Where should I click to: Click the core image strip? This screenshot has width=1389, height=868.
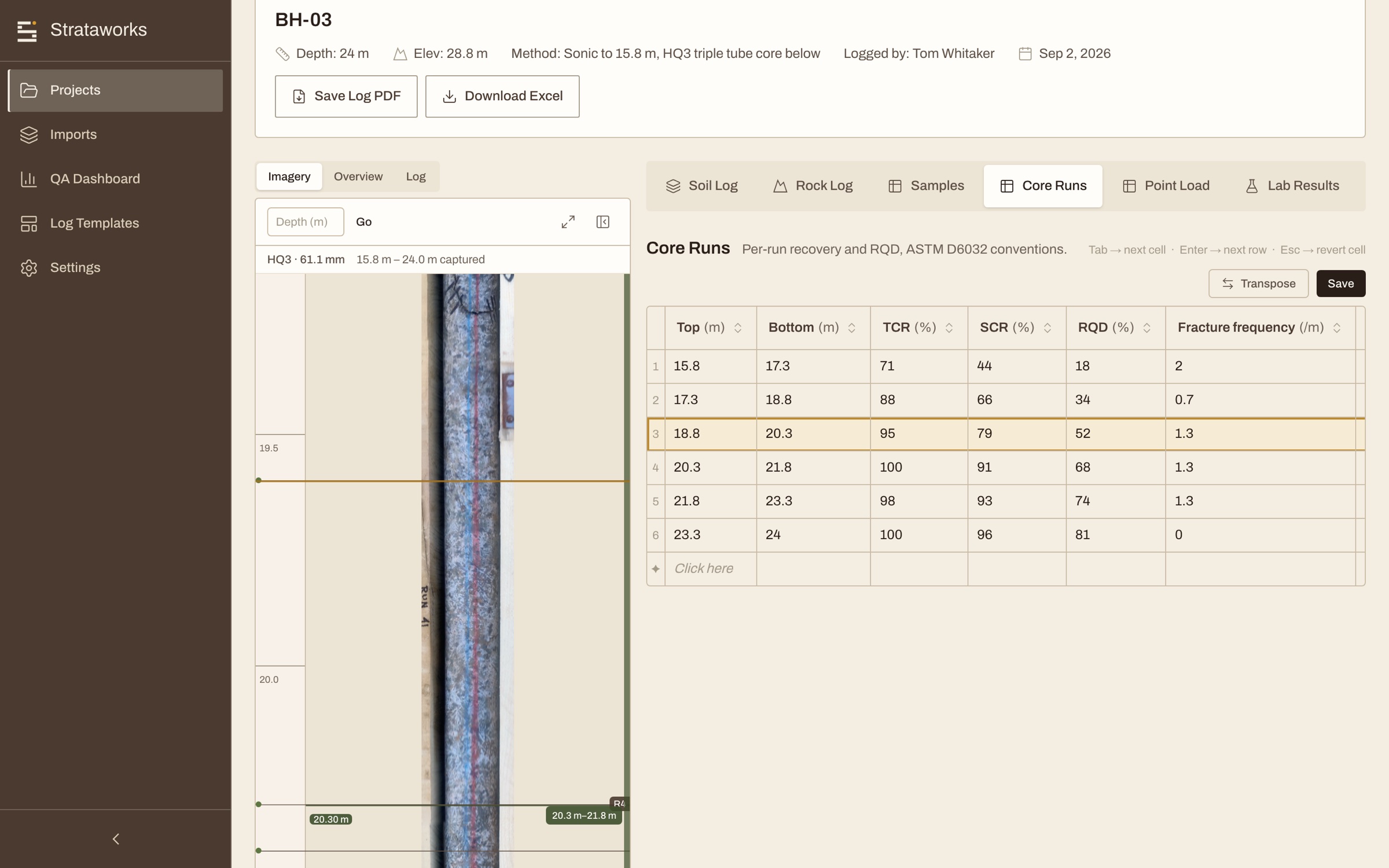[468, 571]
